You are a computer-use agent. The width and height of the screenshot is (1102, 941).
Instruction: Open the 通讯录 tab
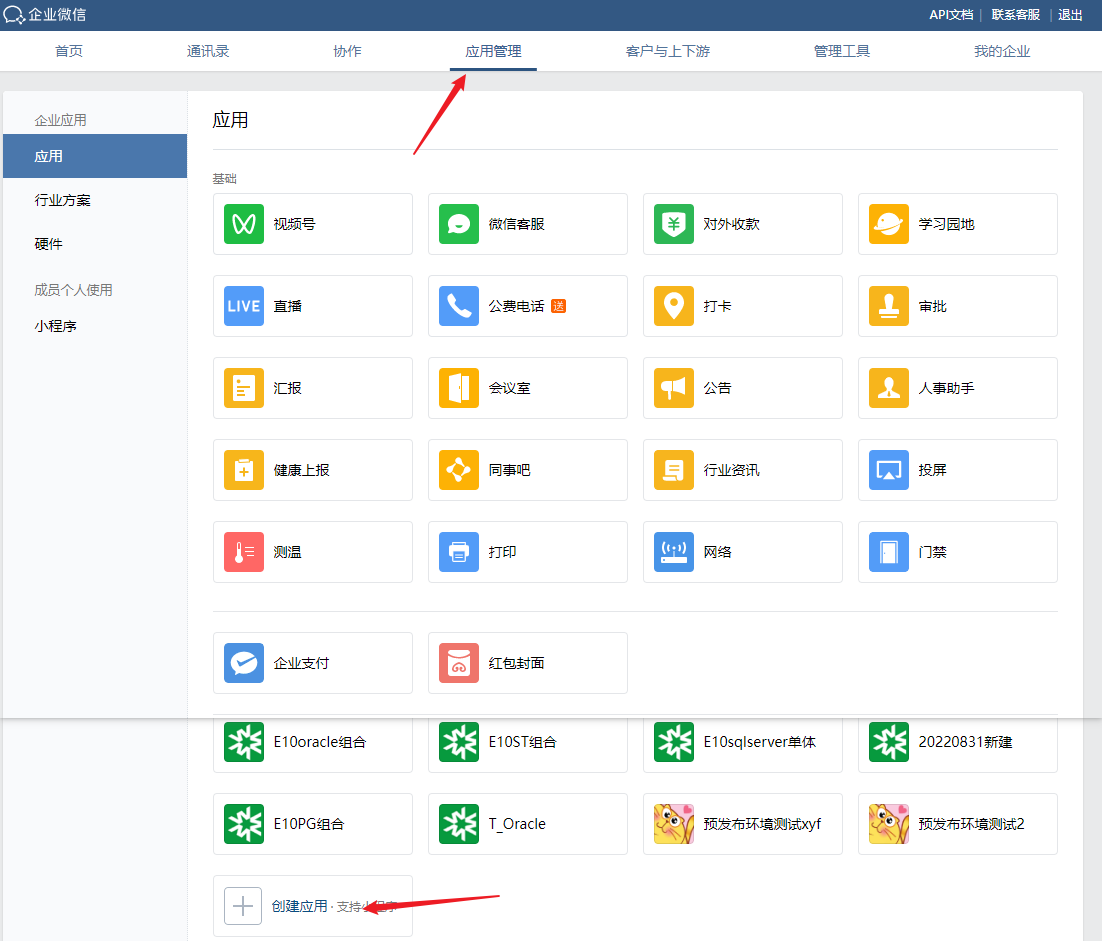click(208, 51)
